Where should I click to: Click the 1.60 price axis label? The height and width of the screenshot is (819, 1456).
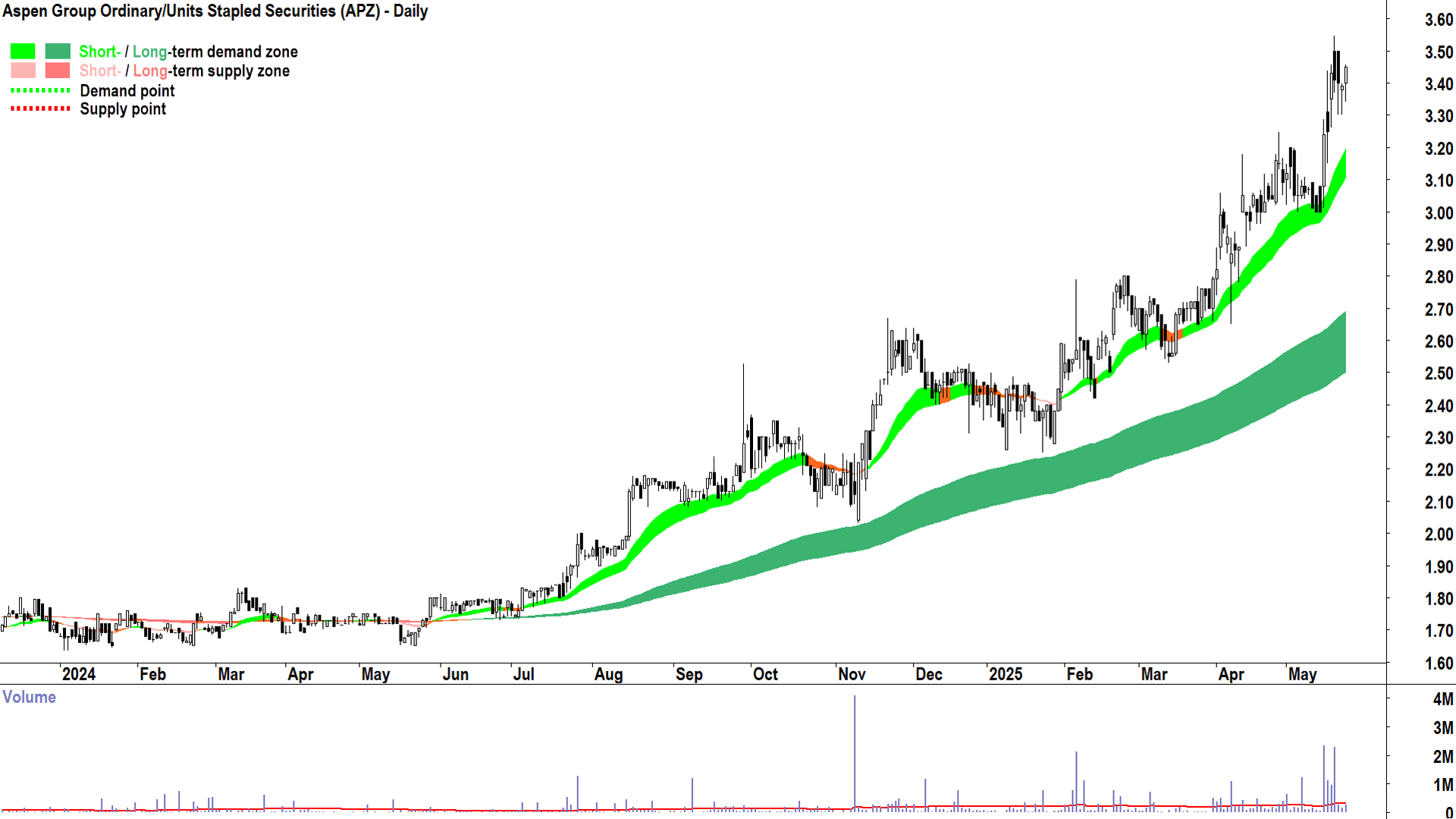tap(1439, 664)
